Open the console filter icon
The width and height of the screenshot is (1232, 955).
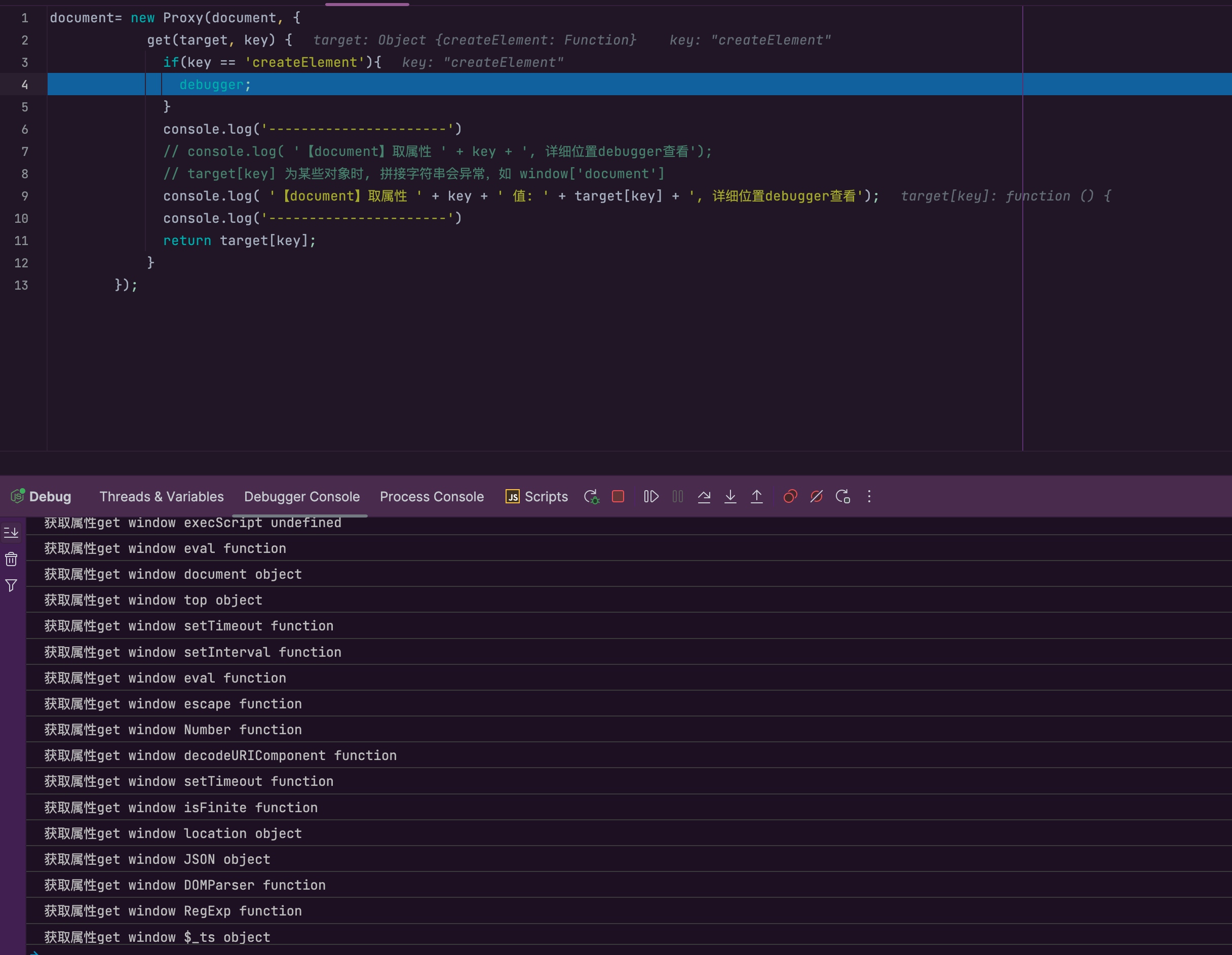(11, 586)
